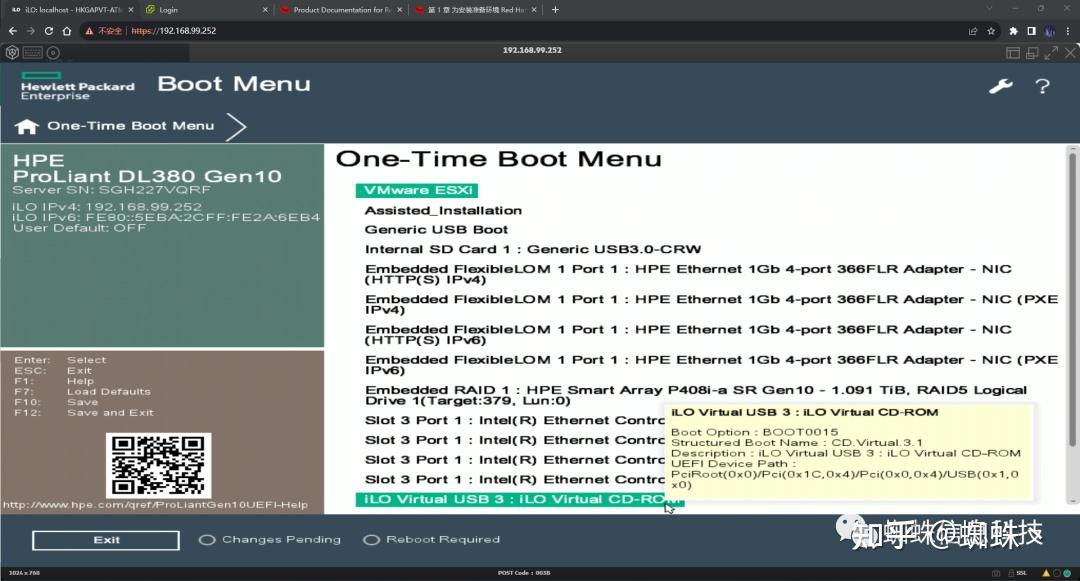
Task: Click the green power status icon bottom right
Action: [1067, 572]
